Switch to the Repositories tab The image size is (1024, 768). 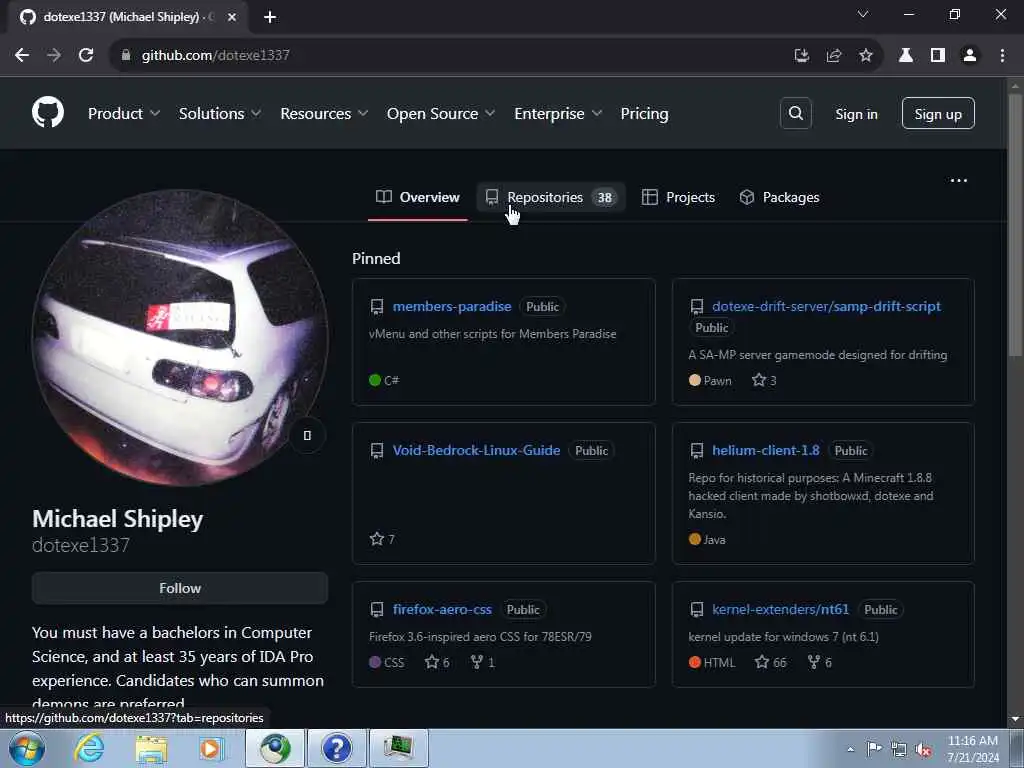coord(551,197)
